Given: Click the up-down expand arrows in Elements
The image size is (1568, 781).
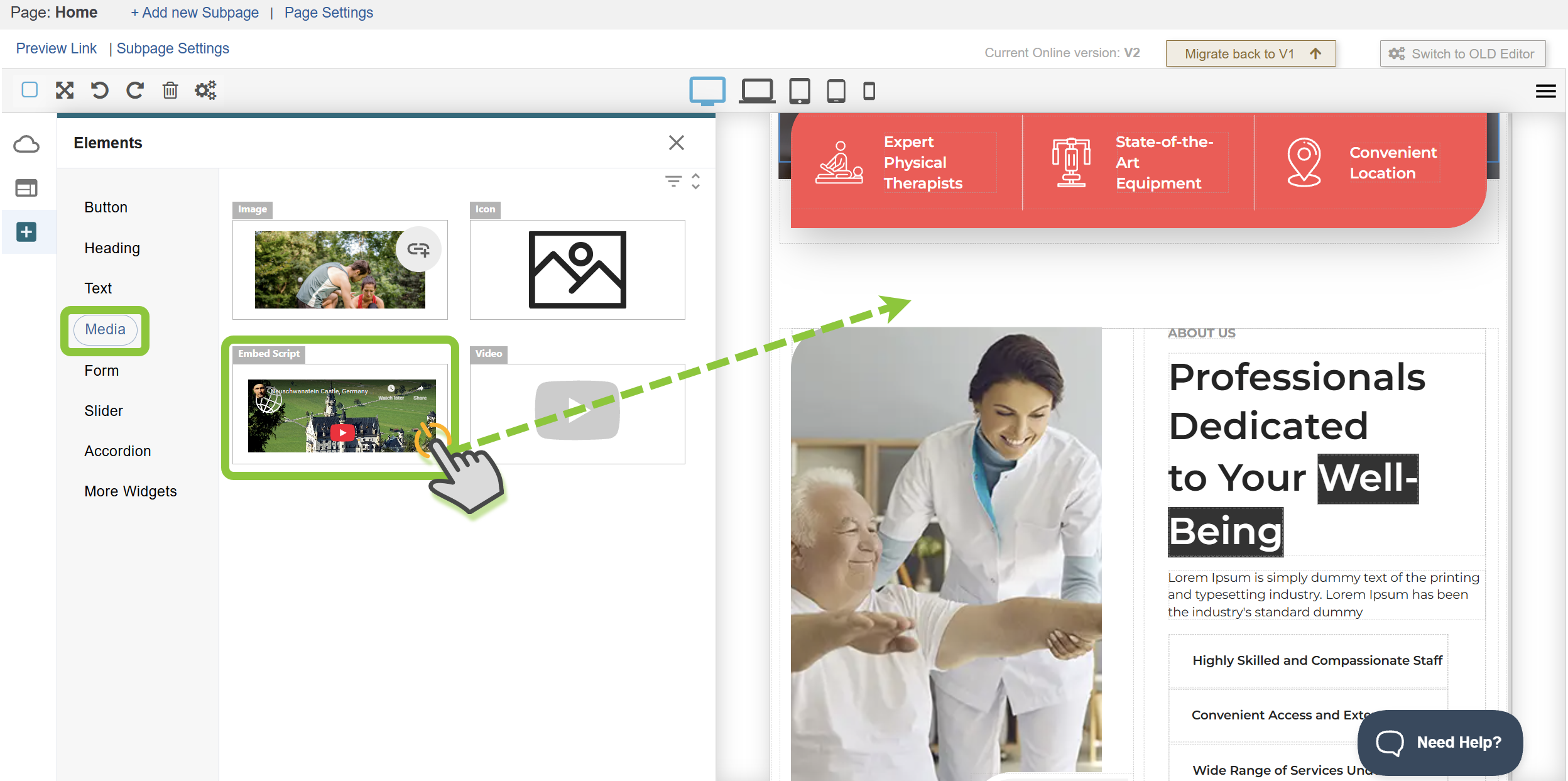Looking at the screenshot, I should pyautogui.click(x=696, y=182).
